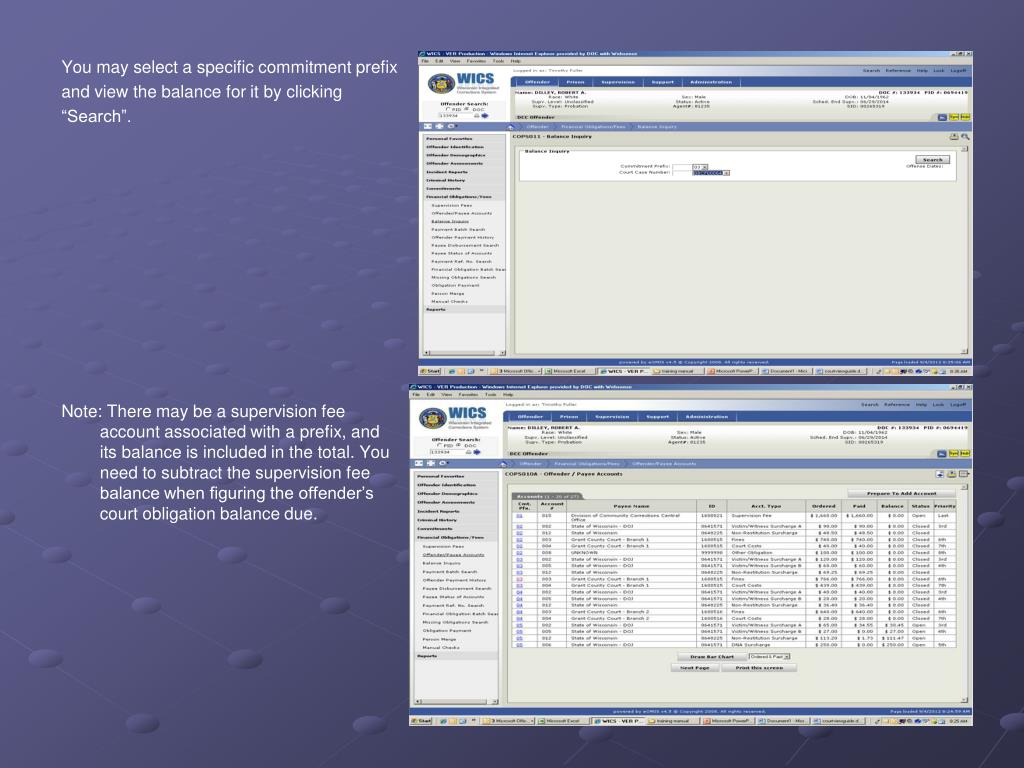Open Prison tab in top window
The image size is (1024, 768).
[x=575, y=82]
